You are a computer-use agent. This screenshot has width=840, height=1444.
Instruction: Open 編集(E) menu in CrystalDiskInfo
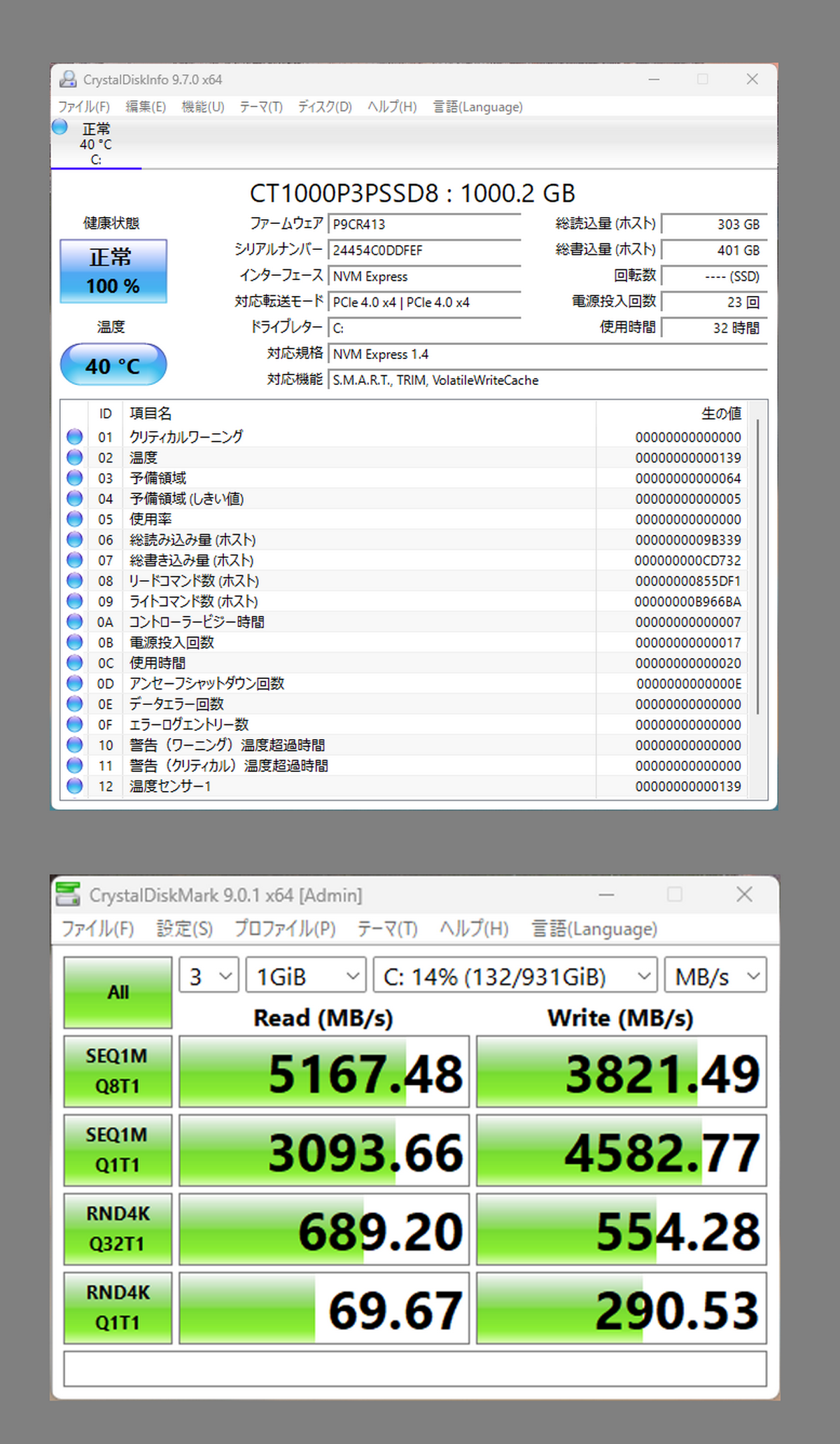point(146,106)
